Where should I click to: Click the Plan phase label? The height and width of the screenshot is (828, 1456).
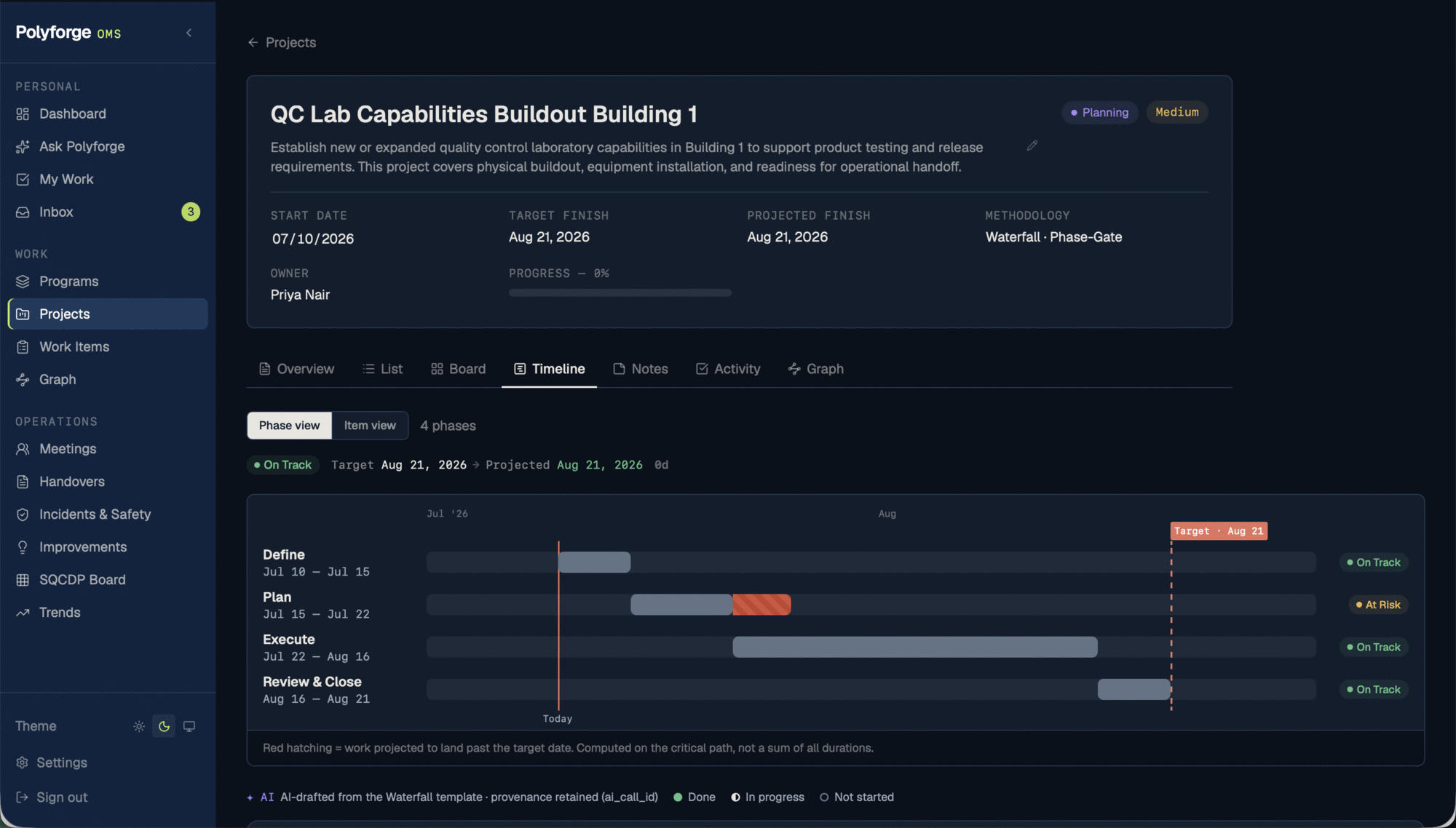pyautogui.click(x=277, y=597)
